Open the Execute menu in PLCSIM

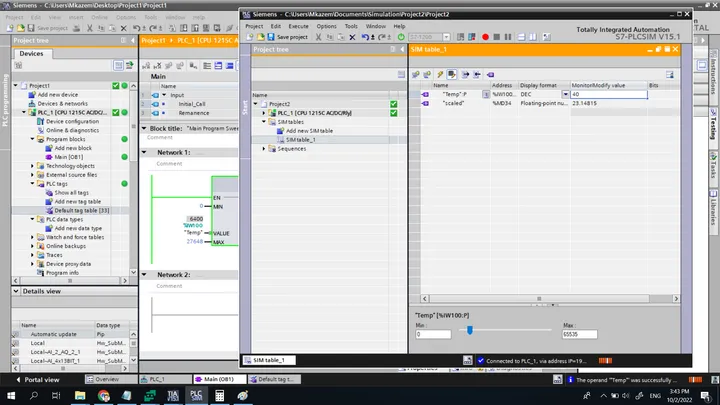pyautogui.click(x=298, y=26)
